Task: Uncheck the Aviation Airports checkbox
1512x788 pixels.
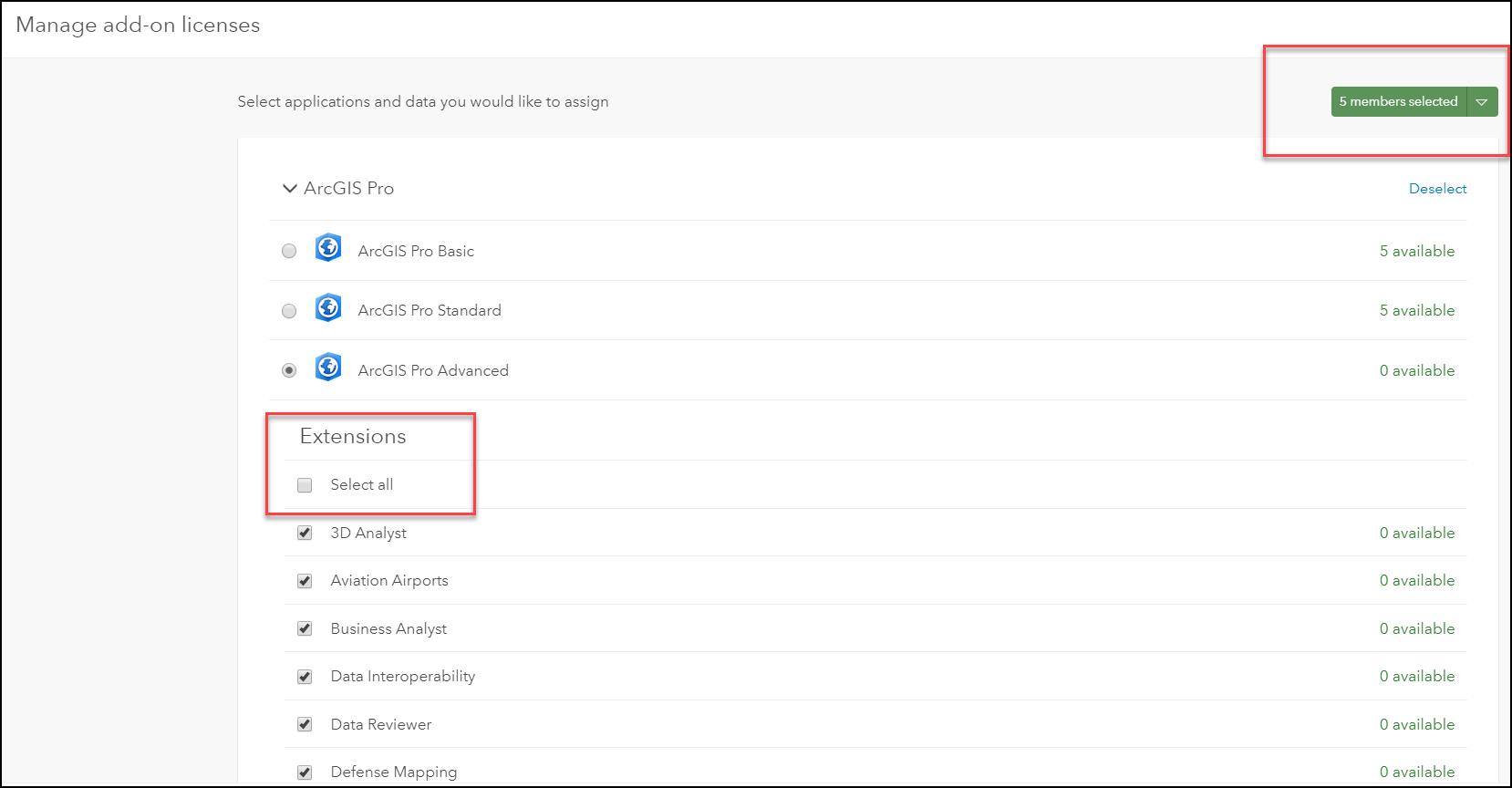Action: [x=305, y=581]
